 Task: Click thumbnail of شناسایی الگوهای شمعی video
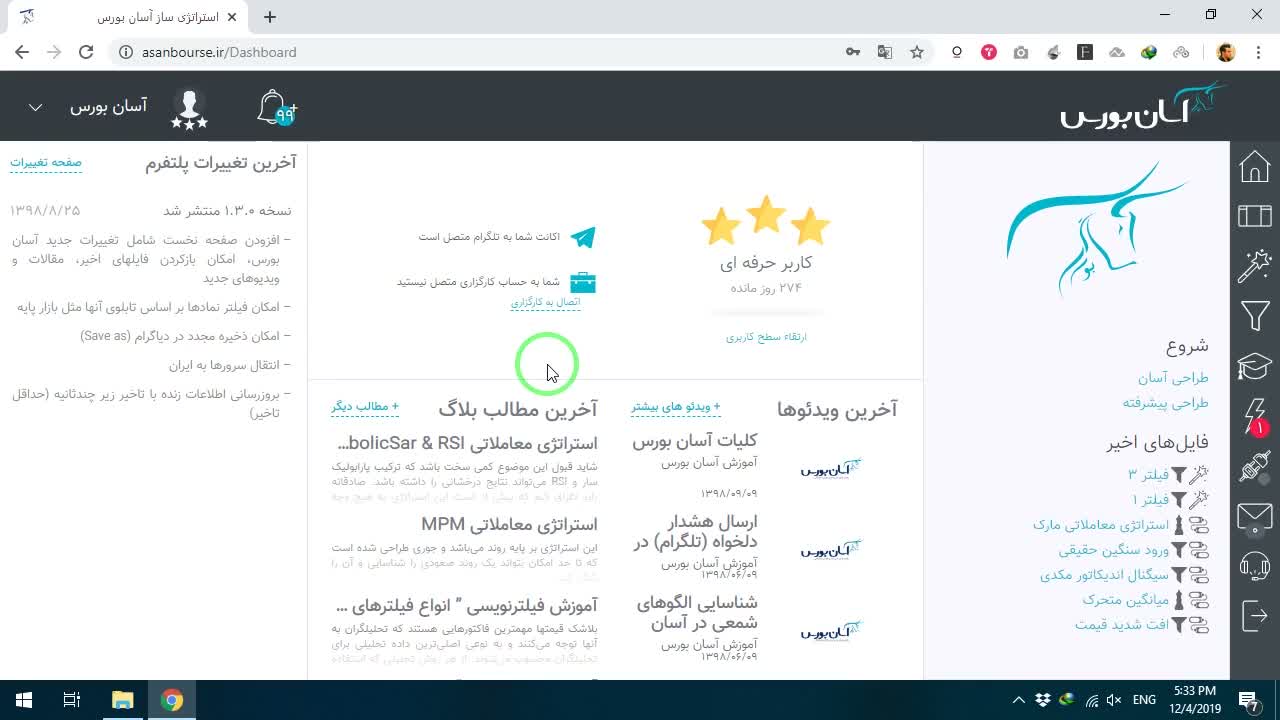[830, 631]
